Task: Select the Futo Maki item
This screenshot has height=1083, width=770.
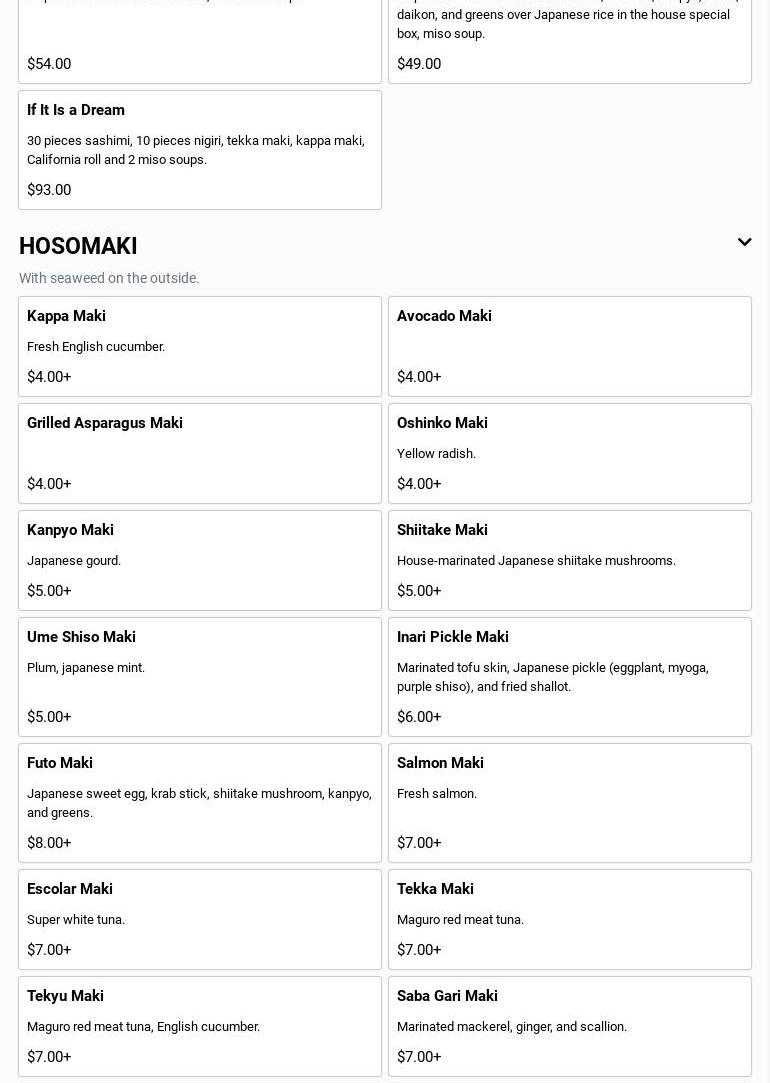Action: tap(199, 802)
